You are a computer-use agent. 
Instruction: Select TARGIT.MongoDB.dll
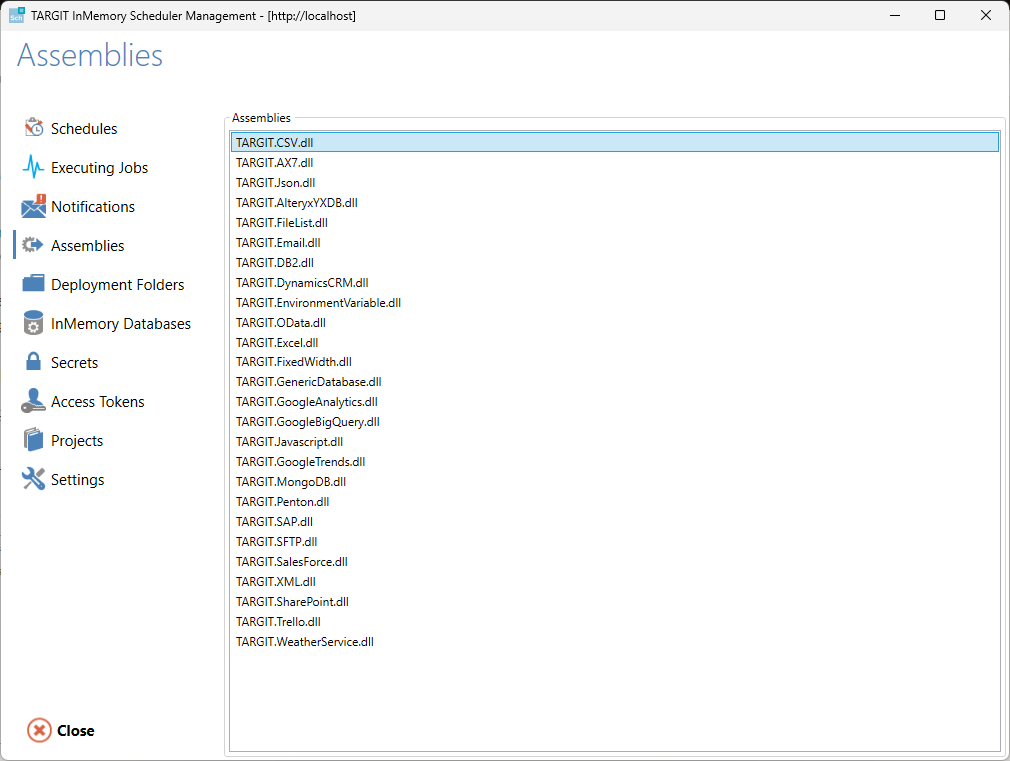(x=615, y=481)
